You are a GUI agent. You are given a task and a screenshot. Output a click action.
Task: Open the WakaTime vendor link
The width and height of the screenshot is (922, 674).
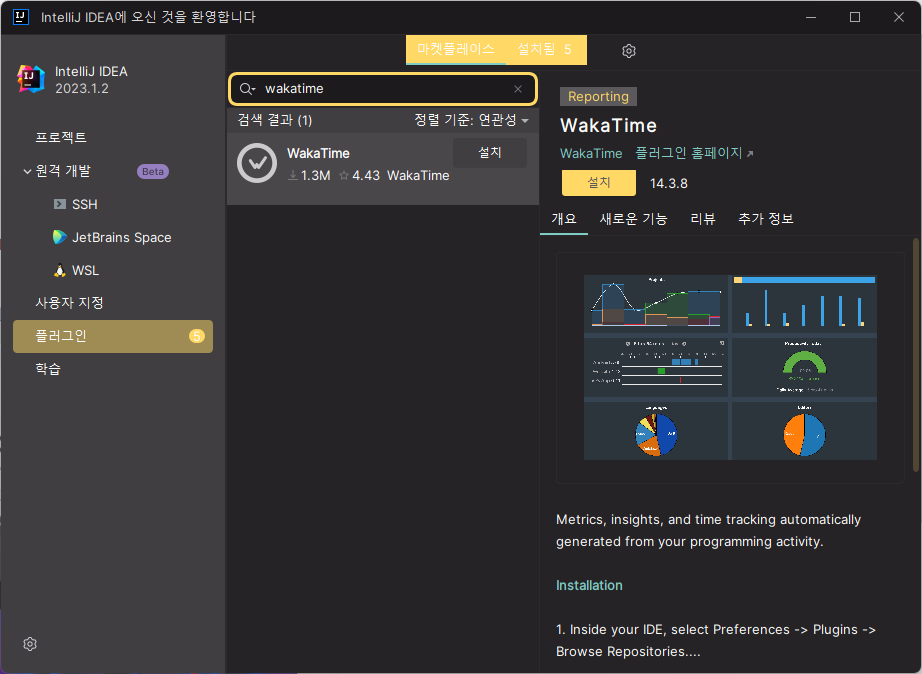(591, 154)
